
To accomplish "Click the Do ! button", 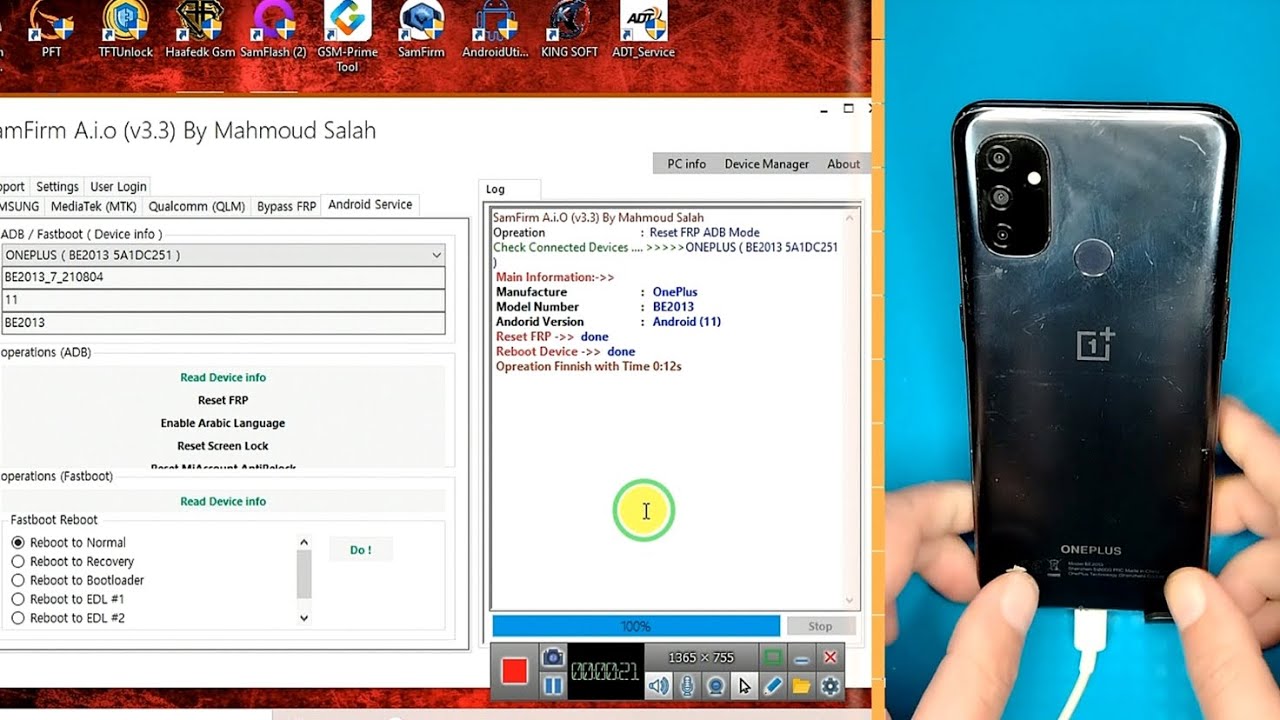I will pos(361,550).
